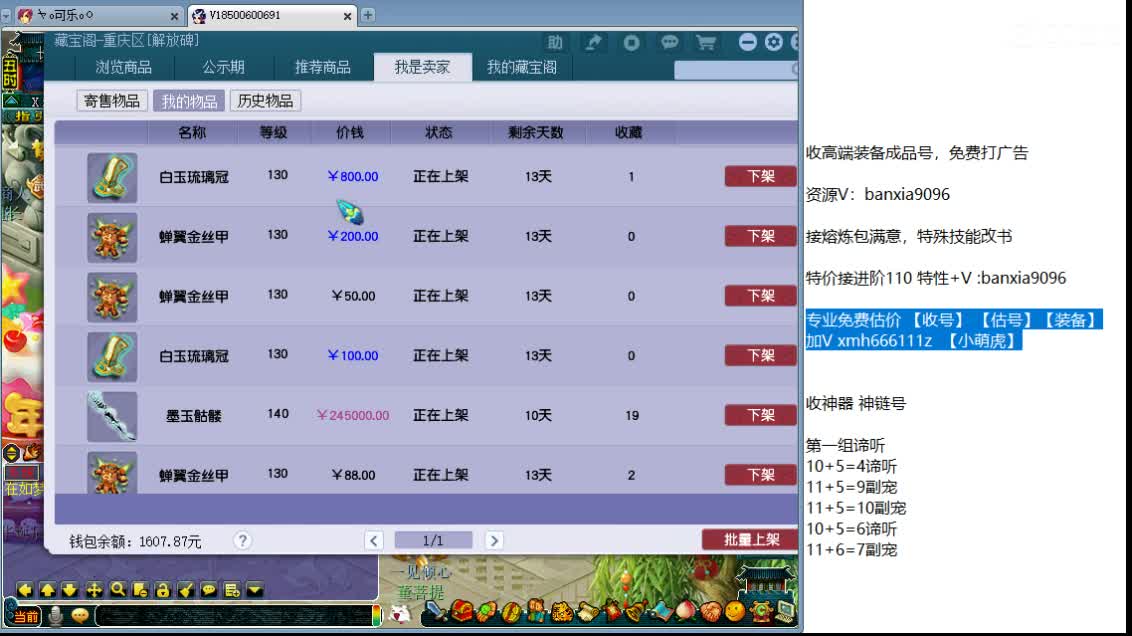
Task: Click the ¥200.00 蝉翼金丝甲 thumbnail
Action: 112,237
